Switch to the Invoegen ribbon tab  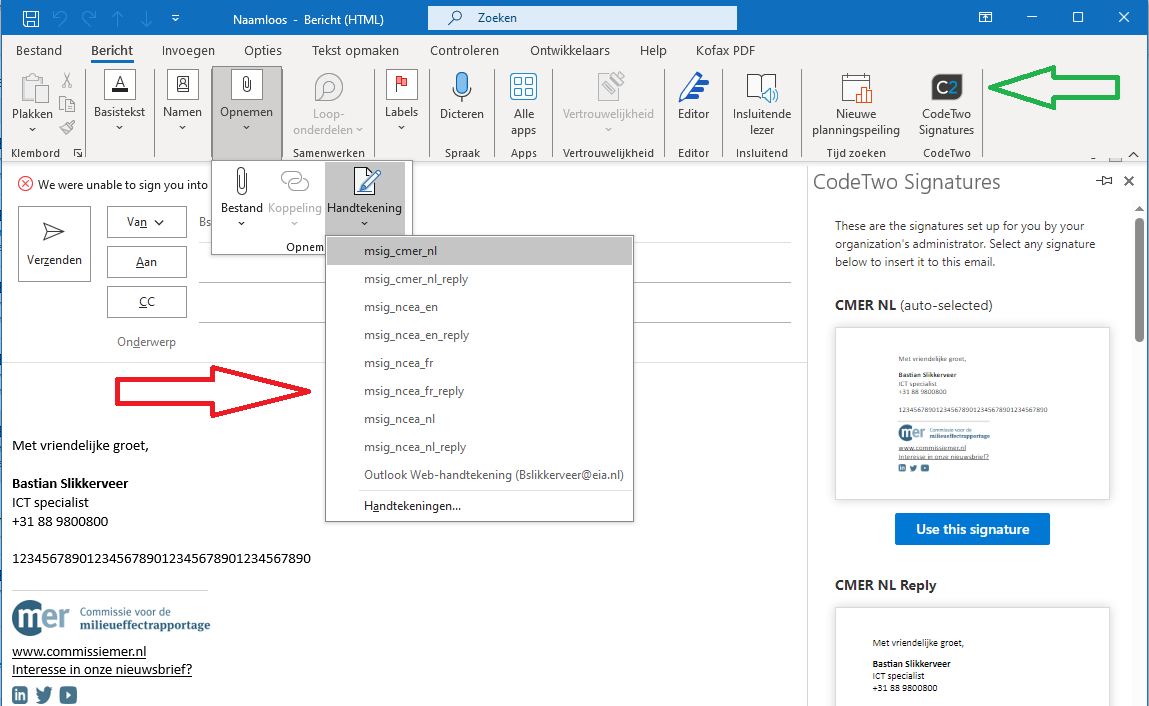(188, 51)
